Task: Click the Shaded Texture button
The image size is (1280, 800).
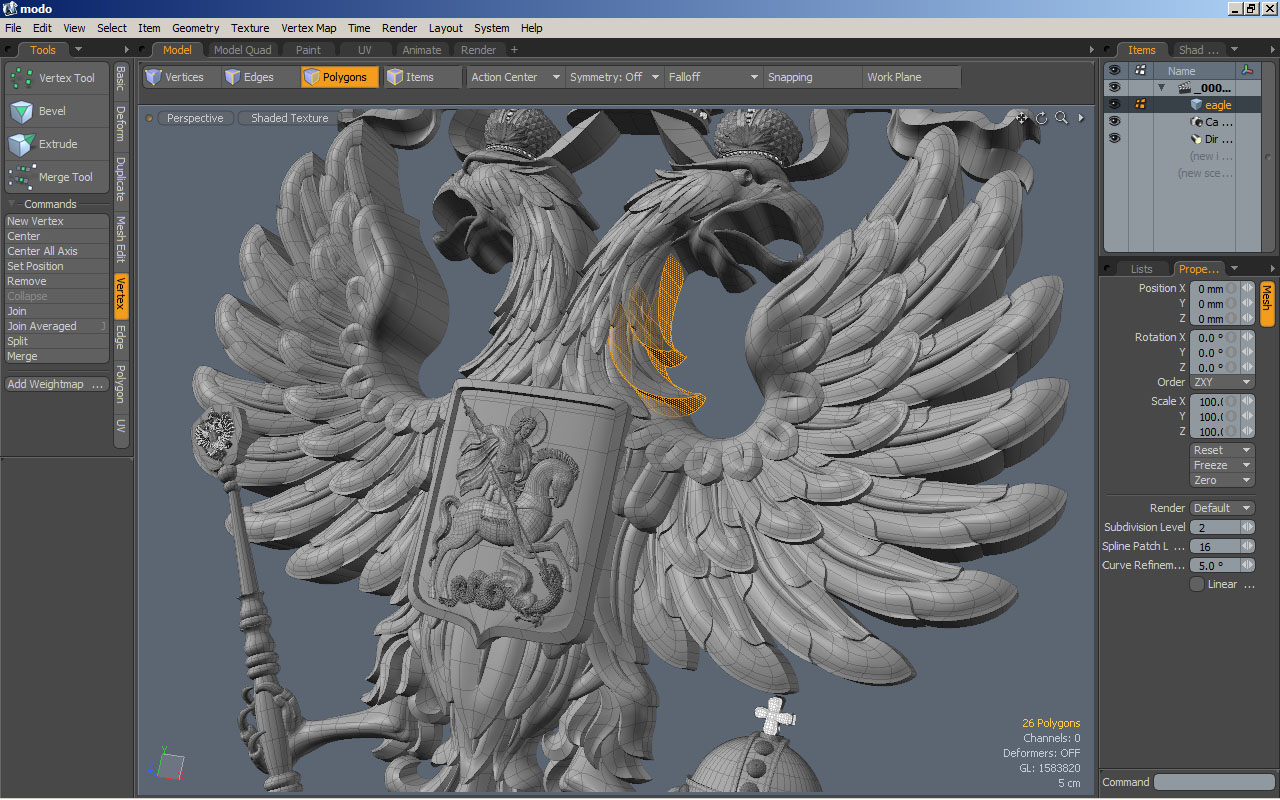Action: point(289,118)
